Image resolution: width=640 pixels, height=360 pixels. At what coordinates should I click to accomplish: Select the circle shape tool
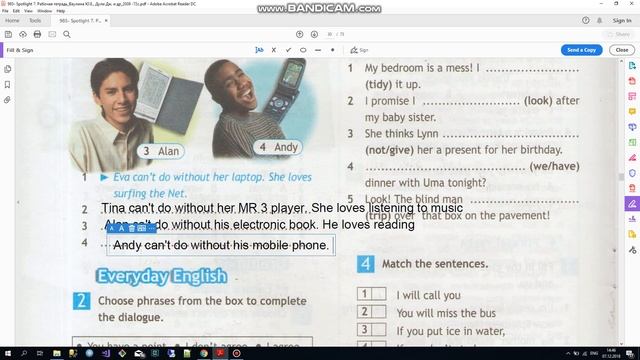pos(303,50)
